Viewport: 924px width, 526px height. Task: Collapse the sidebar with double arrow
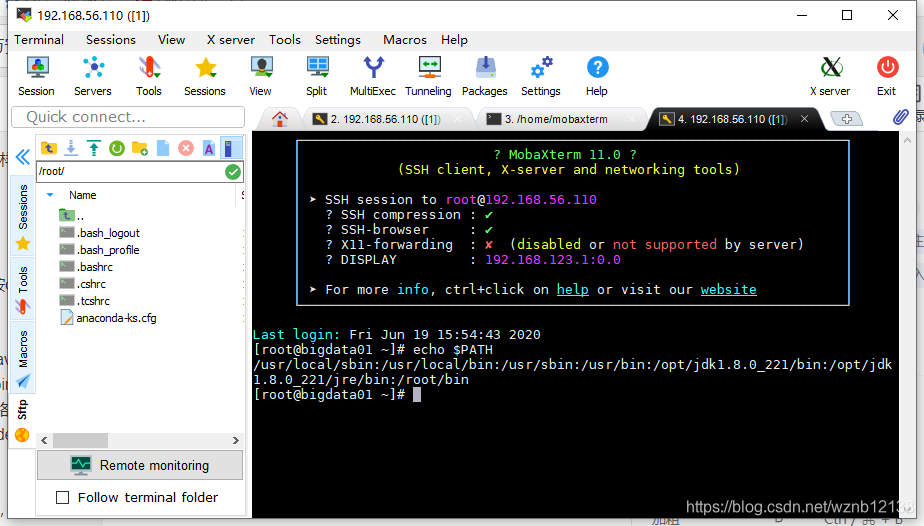coord(22,157)
